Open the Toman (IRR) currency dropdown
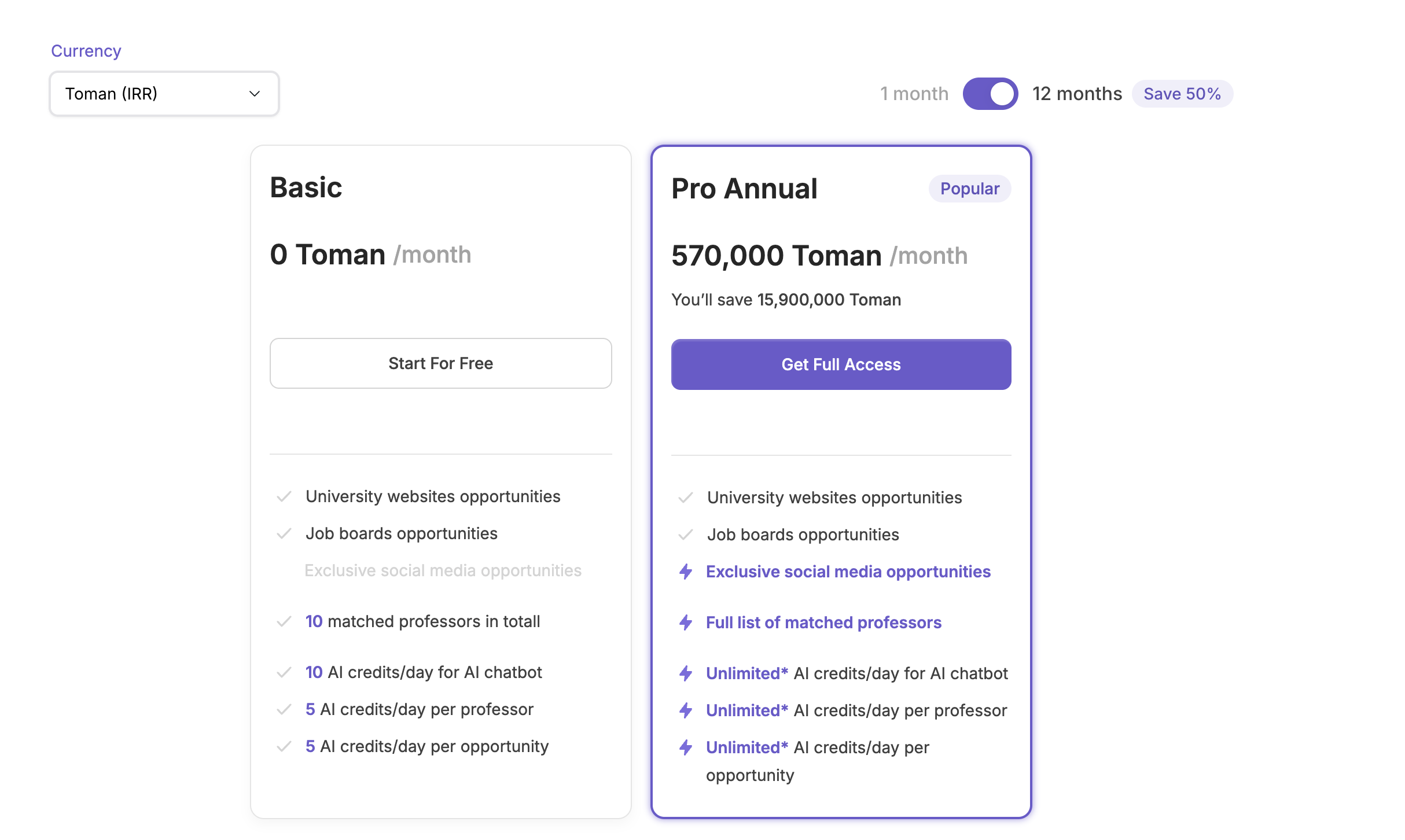Image resolution: width=1405 pixels, height=840 pixels. point(164,94)
